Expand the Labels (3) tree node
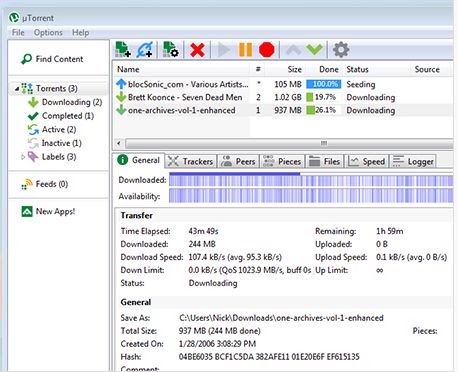The height and width of the screenshot is (372, 458). coord(23,157)
